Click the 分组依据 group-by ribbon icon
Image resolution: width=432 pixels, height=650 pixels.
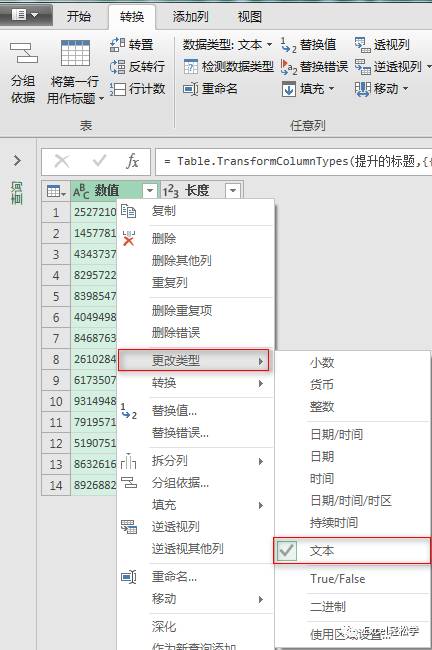[23, 53]
